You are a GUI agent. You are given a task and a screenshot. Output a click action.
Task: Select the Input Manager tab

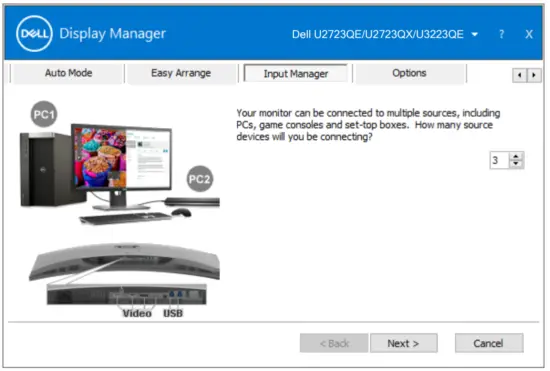(296, 74)
